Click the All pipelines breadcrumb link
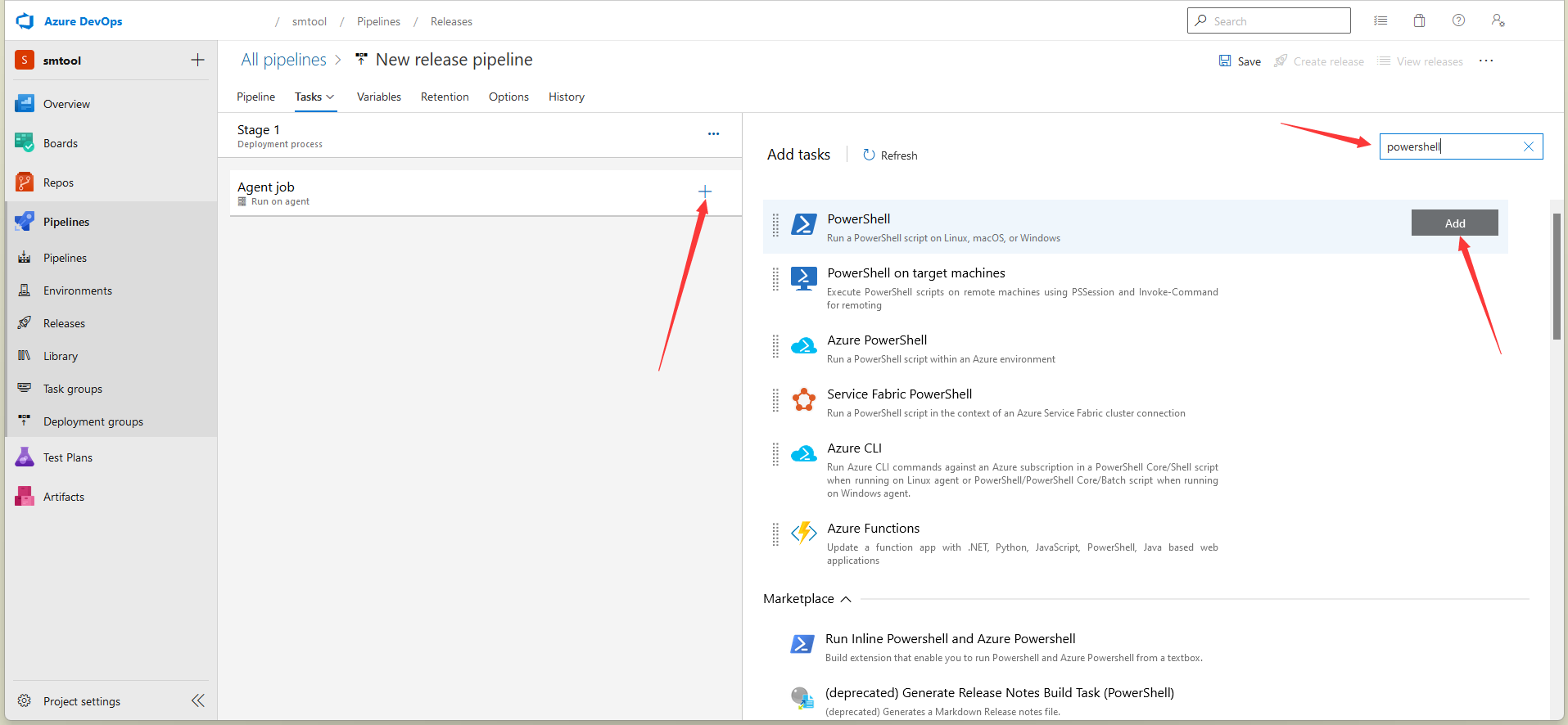Image resolution: width=1568 pixels, height=725 pixels. pyautogui.click(x=283, y=60)
